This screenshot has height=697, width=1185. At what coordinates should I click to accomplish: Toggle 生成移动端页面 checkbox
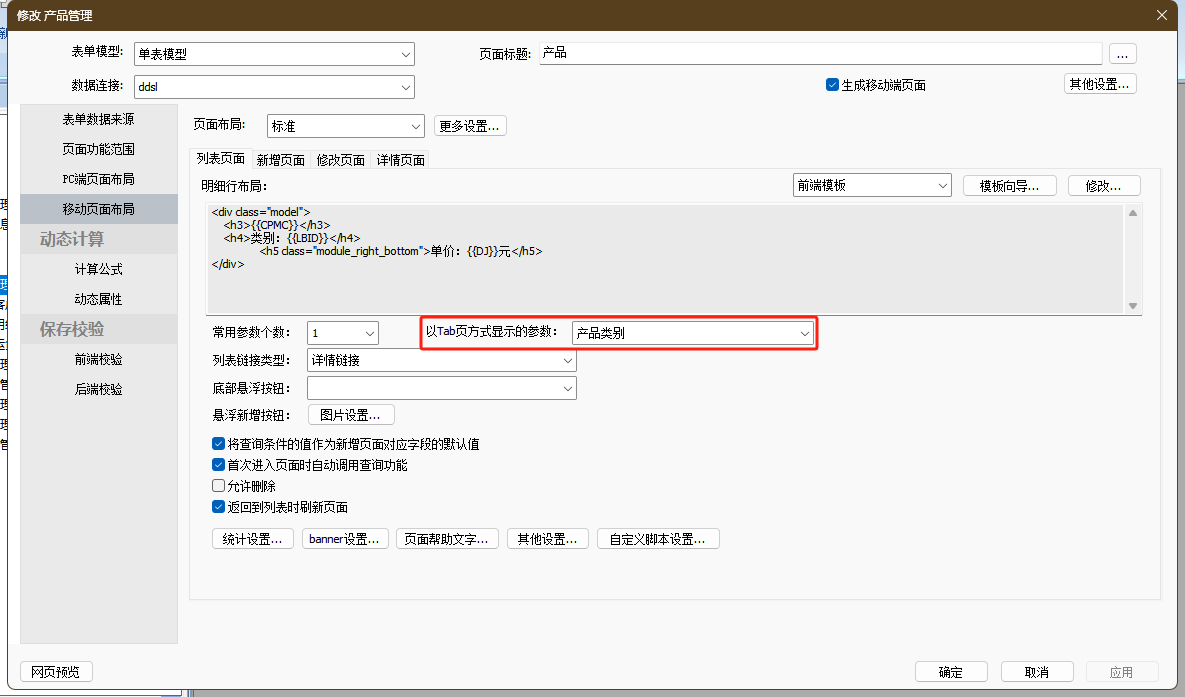[832, 85]
